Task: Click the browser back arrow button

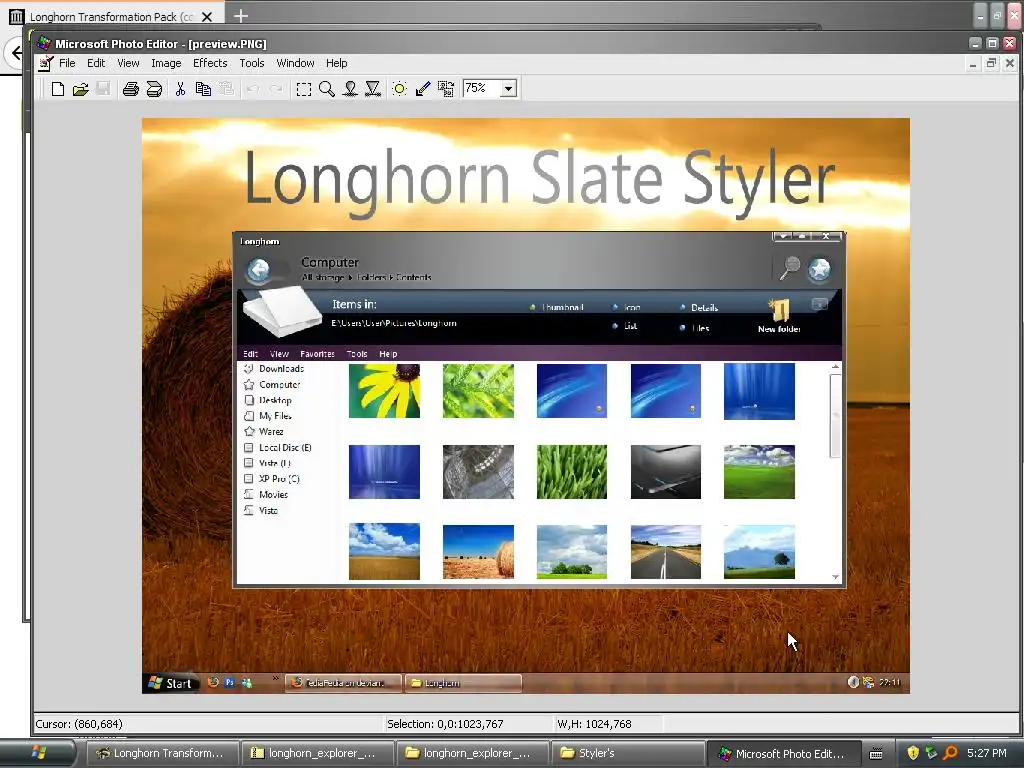Action: click(17, 54)
